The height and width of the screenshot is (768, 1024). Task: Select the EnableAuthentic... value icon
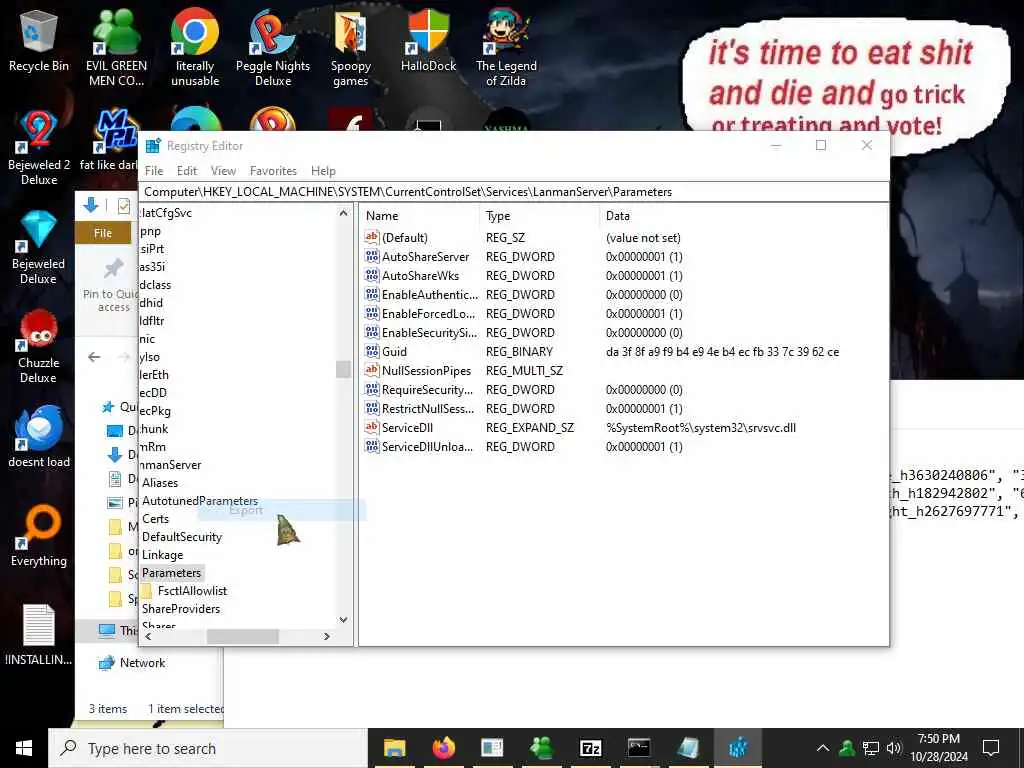pyautogui.click(x=372, y=295)
